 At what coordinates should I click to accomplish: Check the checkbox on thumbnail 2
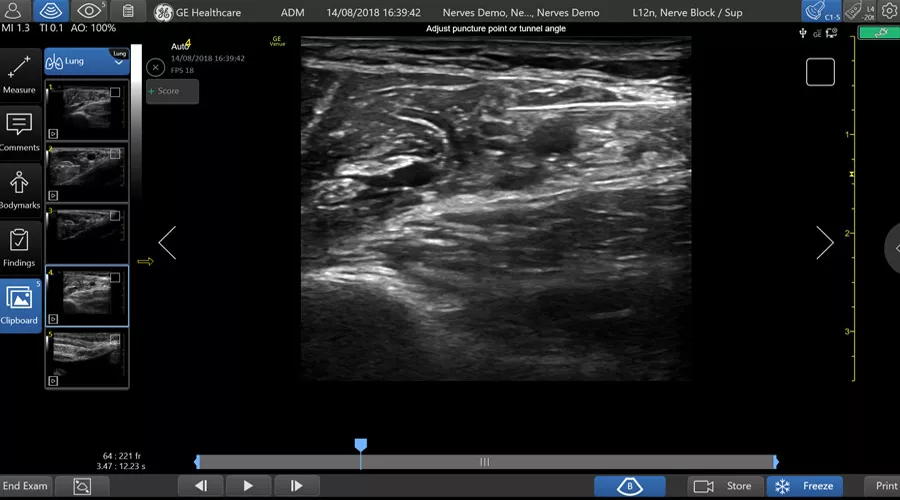115,154
